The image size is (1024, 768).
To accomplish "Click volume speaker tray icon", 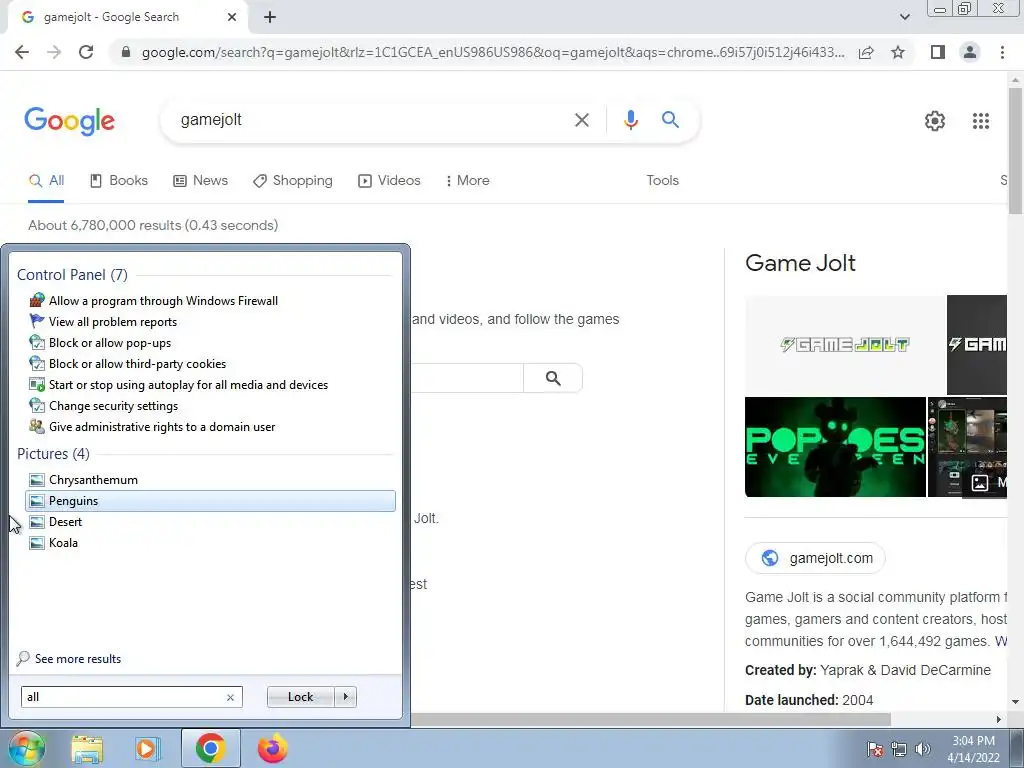I will [923, 749].
